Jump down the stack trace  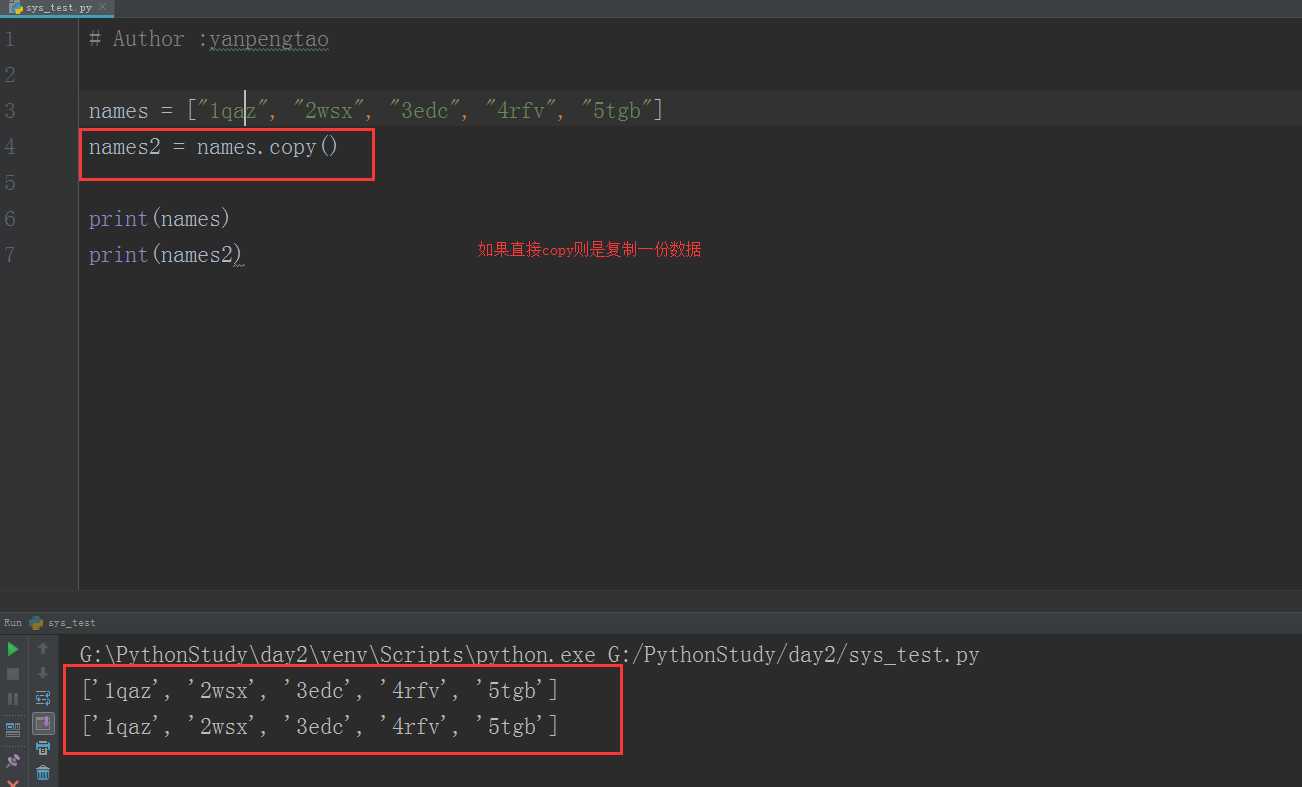(43, 674)
